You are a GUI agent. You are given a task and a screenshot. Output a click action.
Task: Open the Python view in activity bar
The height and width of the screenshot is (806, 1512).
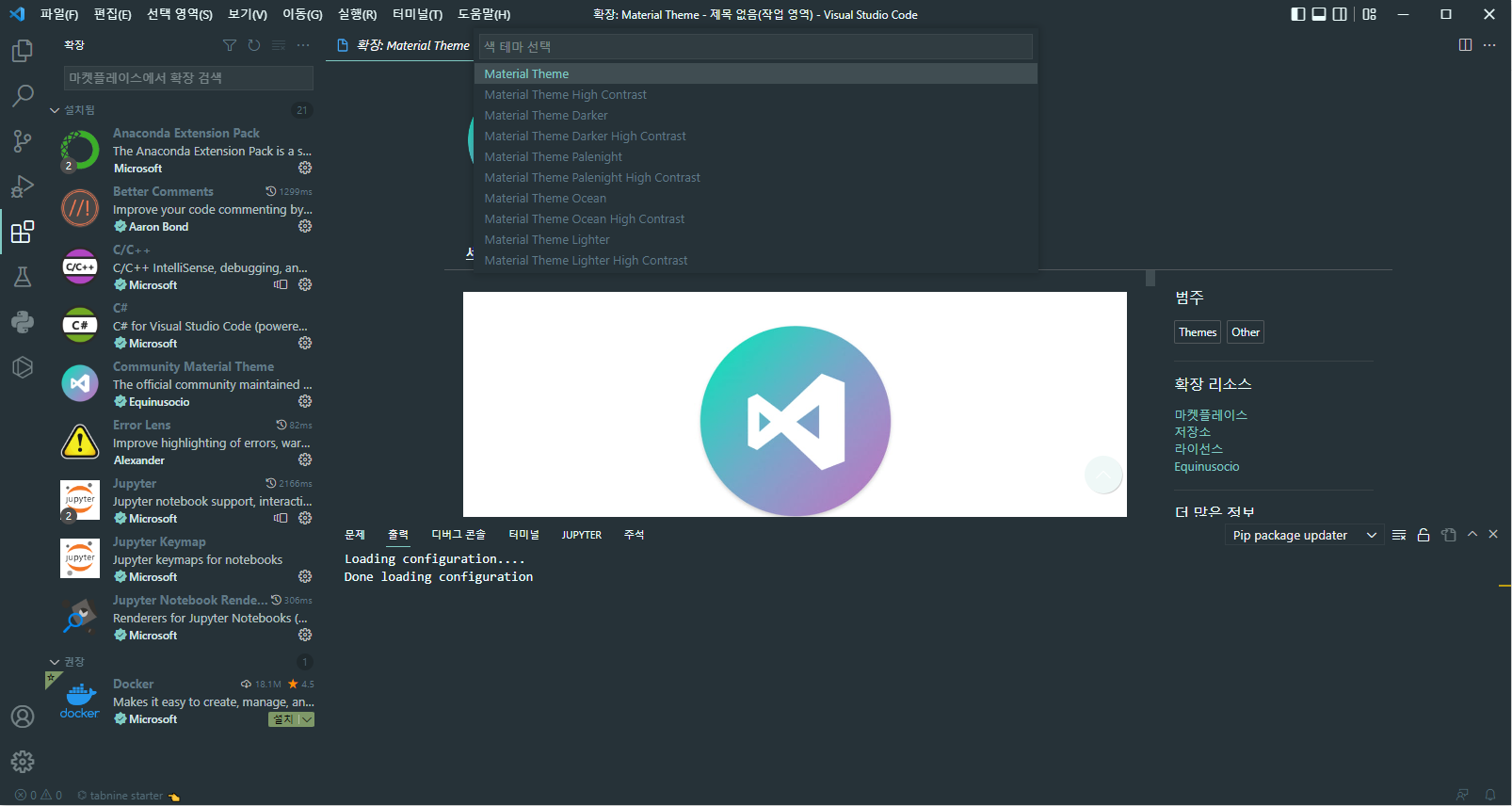pyautogui.click(x=23, y=322)
